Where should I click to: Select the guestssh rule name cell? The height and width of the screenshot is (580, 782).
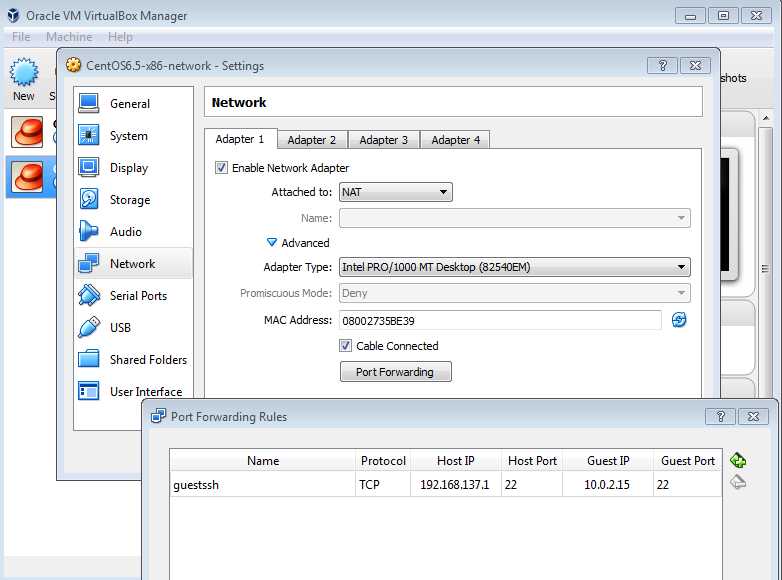point(262,484)
